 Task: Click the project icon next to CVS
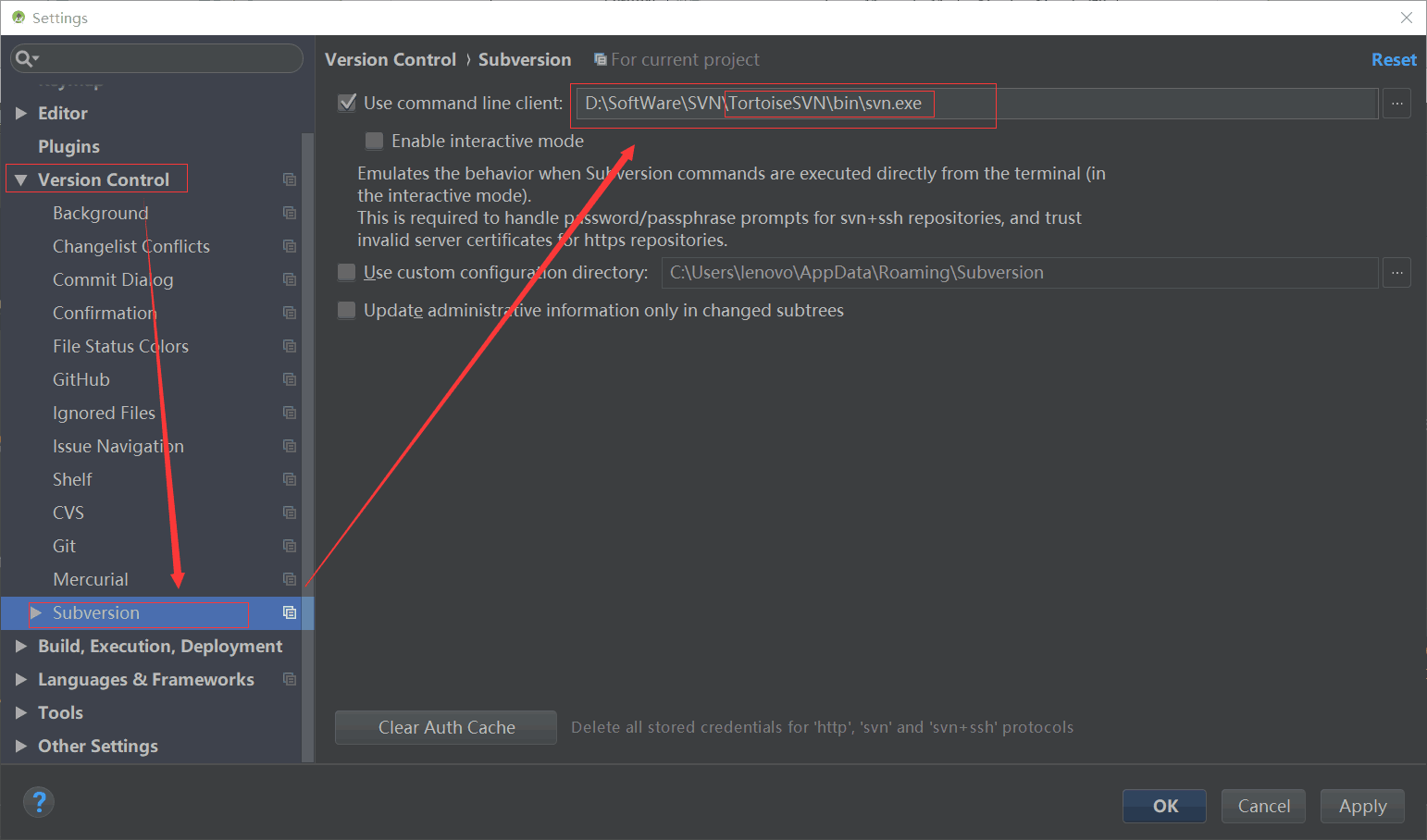click(x=290, y=513)
